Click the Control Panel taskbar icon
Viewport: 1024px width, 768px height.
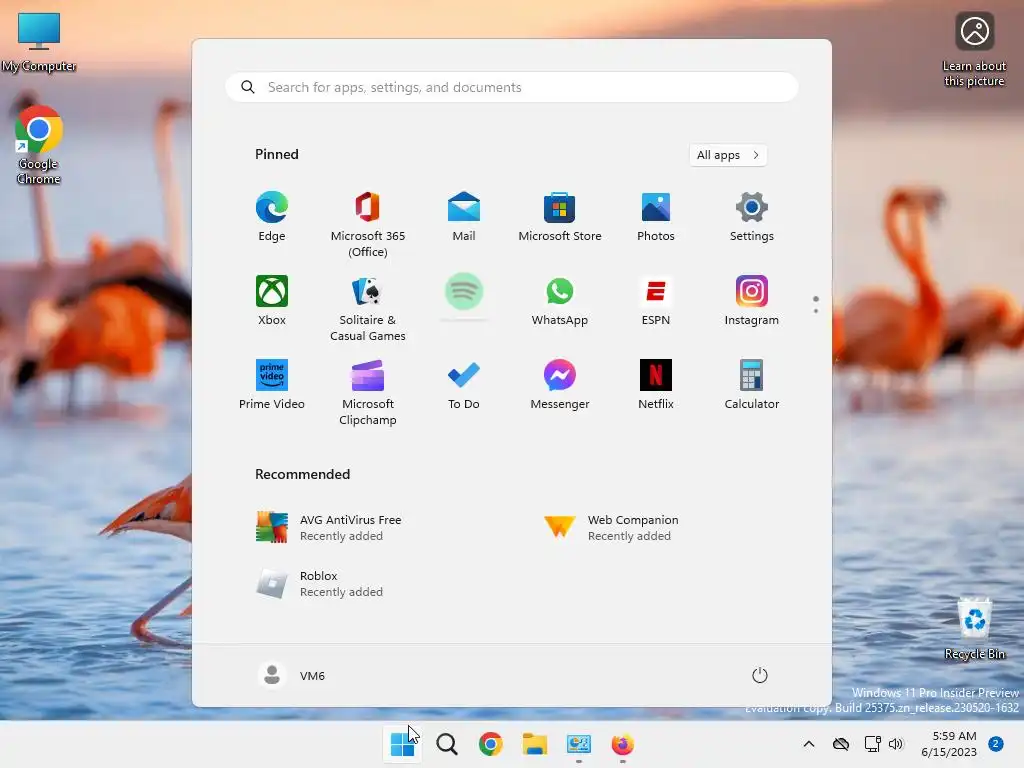point(579,744)
